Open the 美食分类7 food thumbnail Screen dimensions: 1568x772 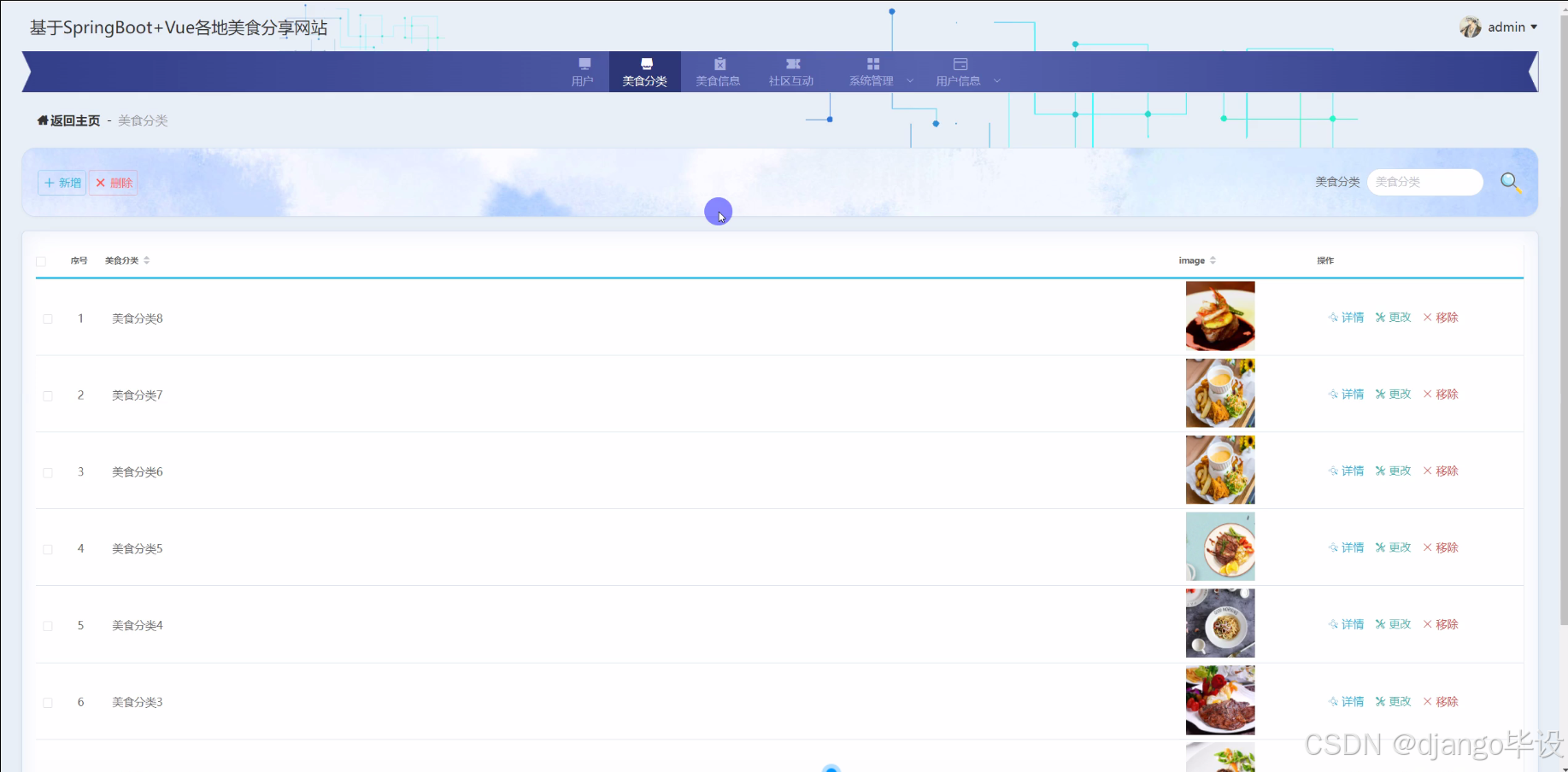tap(1220, 393)
